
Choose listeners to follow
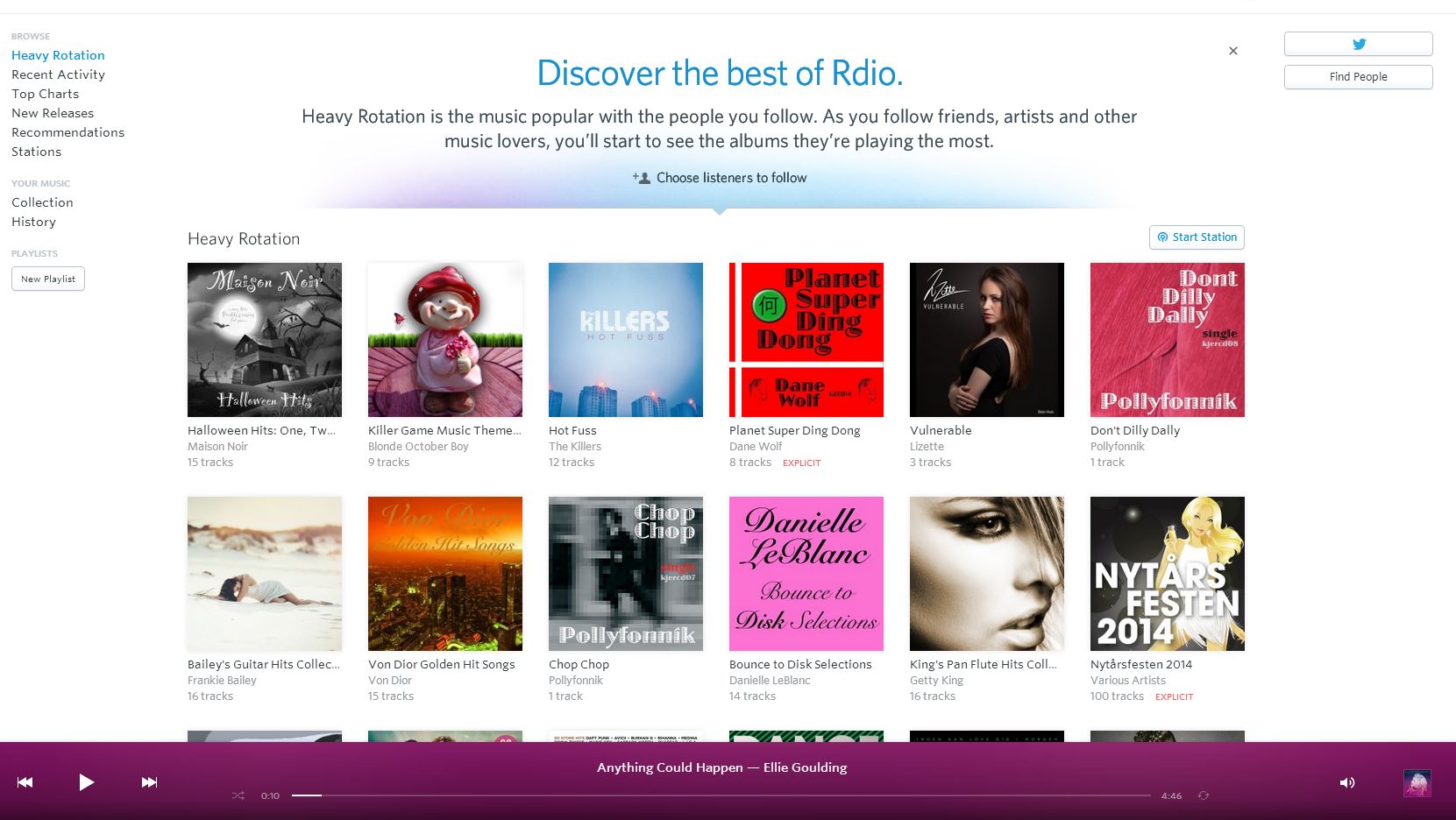click(720, 178)
